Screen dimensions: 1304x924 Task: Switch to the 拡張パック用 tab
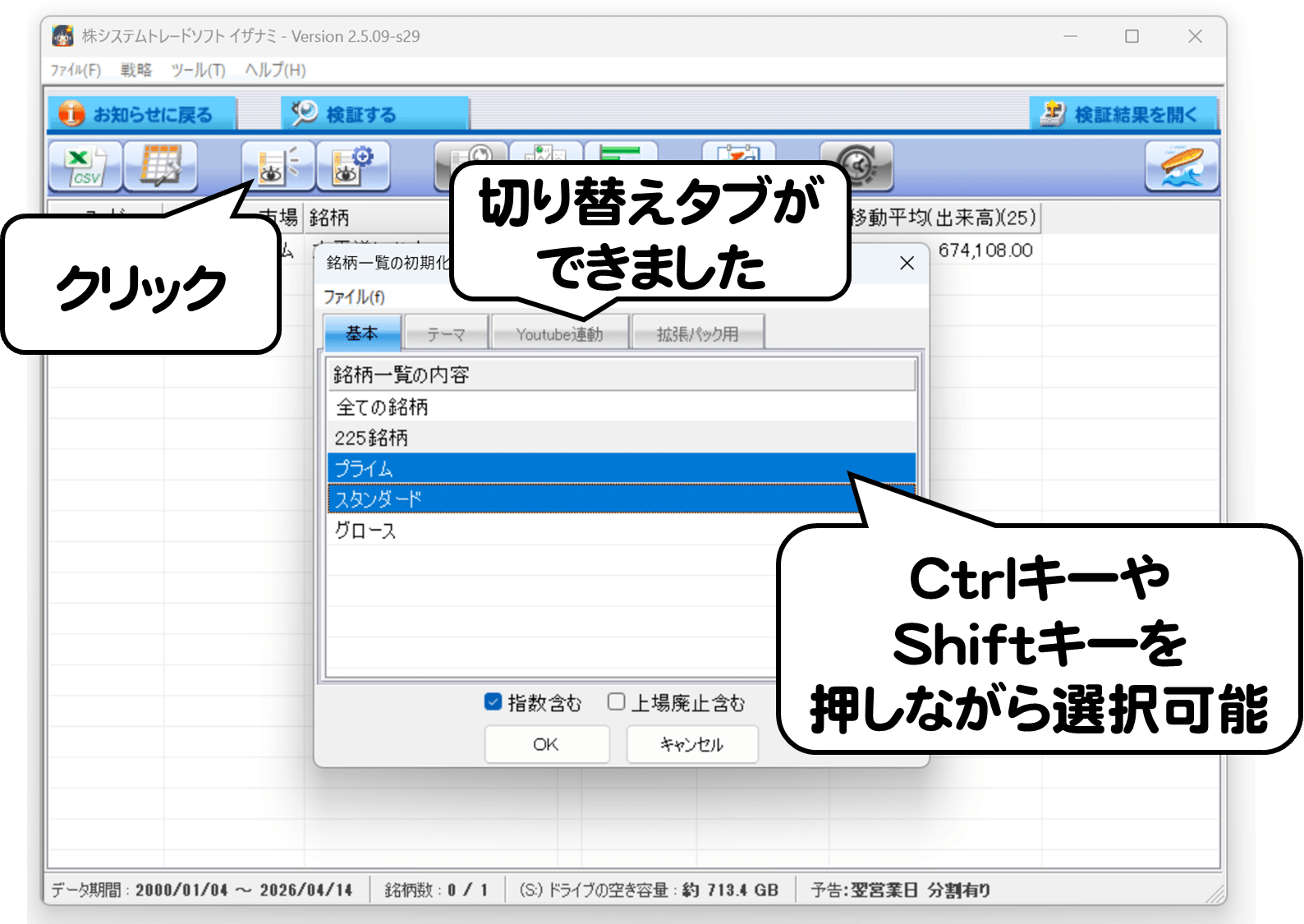pyautogui.click(x=698, y=333)
